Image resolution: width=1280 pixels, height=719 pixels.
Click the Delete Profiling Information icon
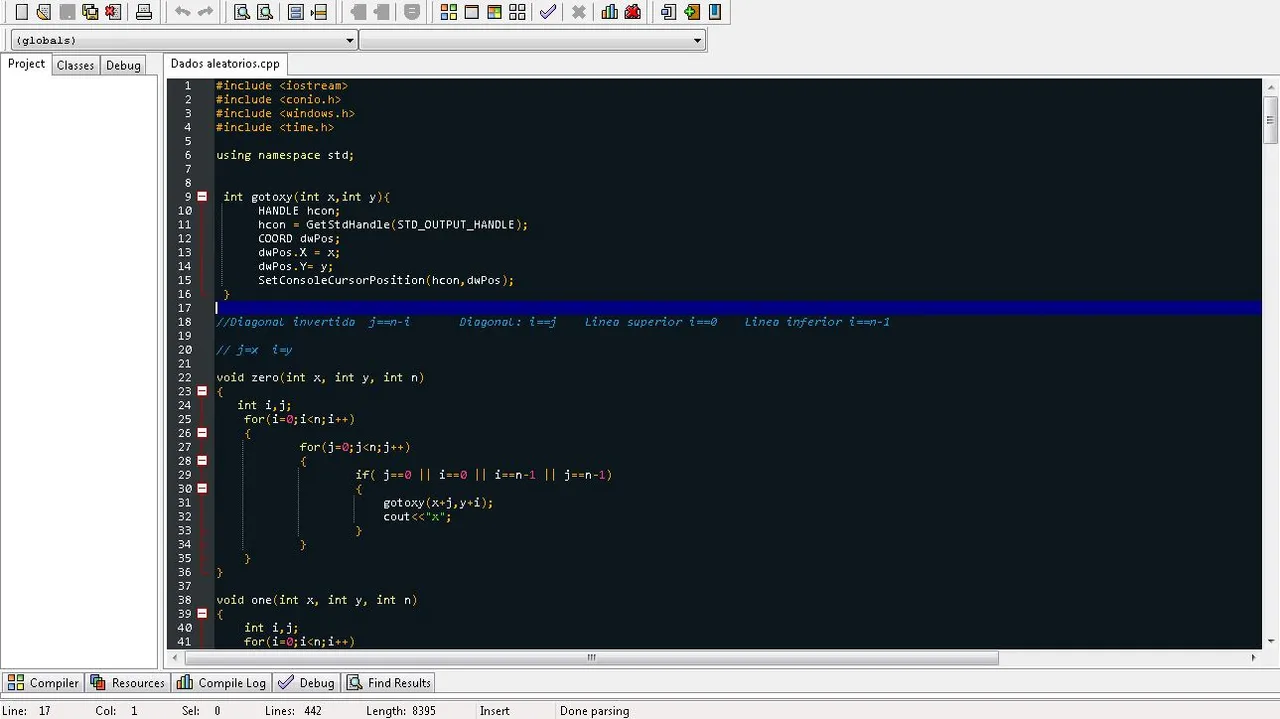pyautogui.click(x=633, y=12)
